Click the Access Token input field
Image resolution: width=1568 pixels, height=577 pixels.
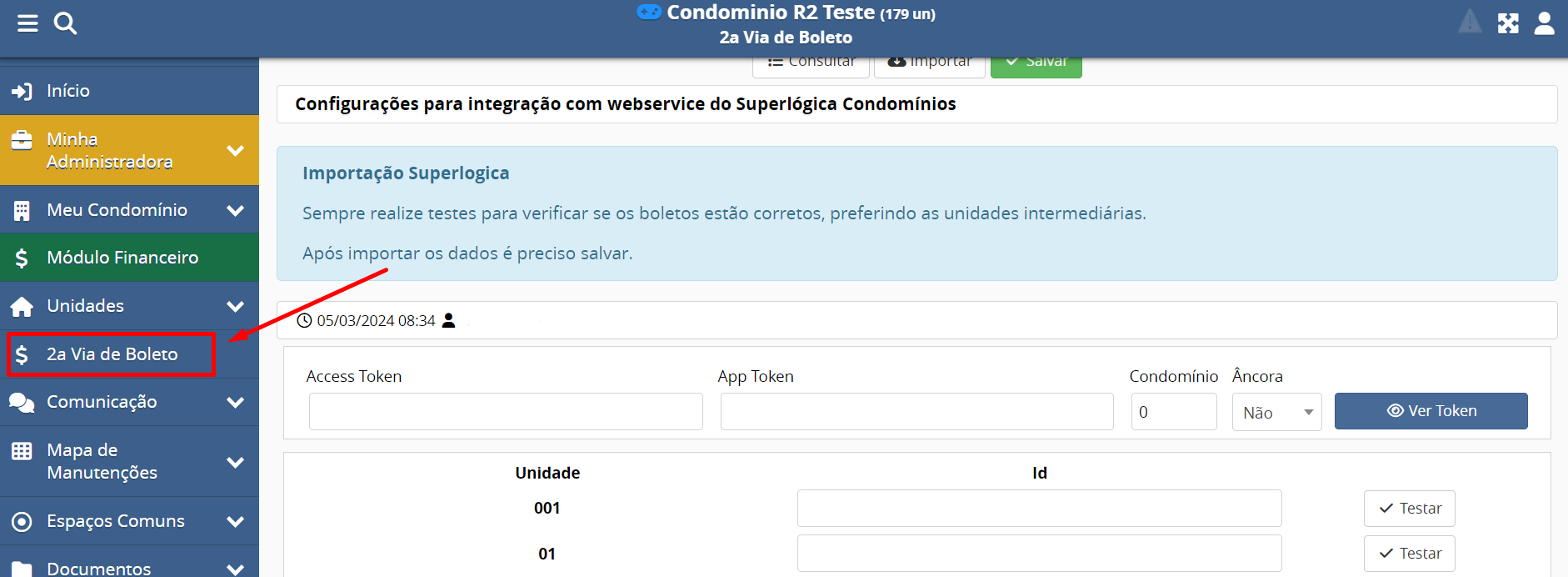(506, 412)
